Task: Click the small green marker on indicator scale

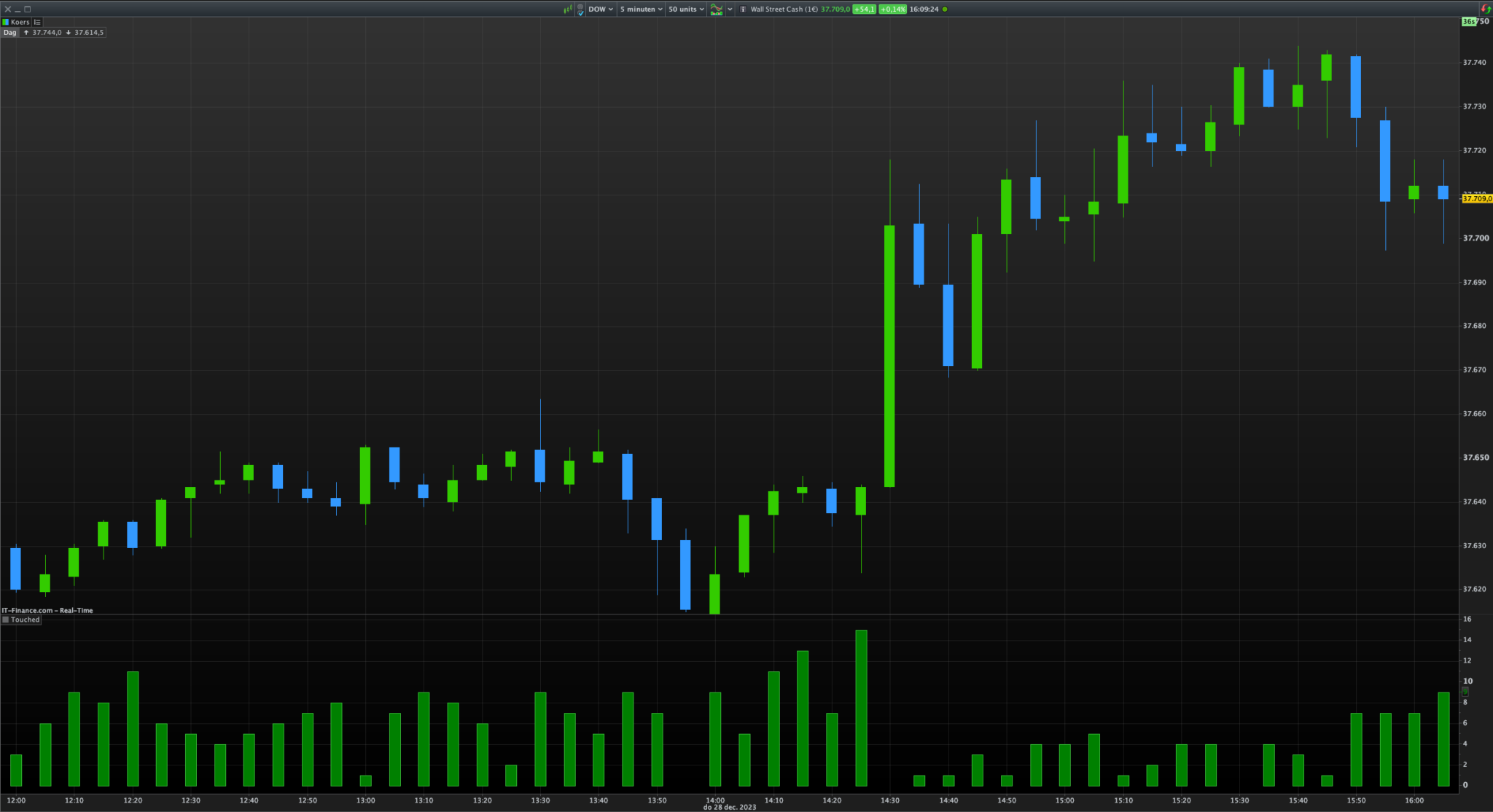Action: (x=1465, y=691)
